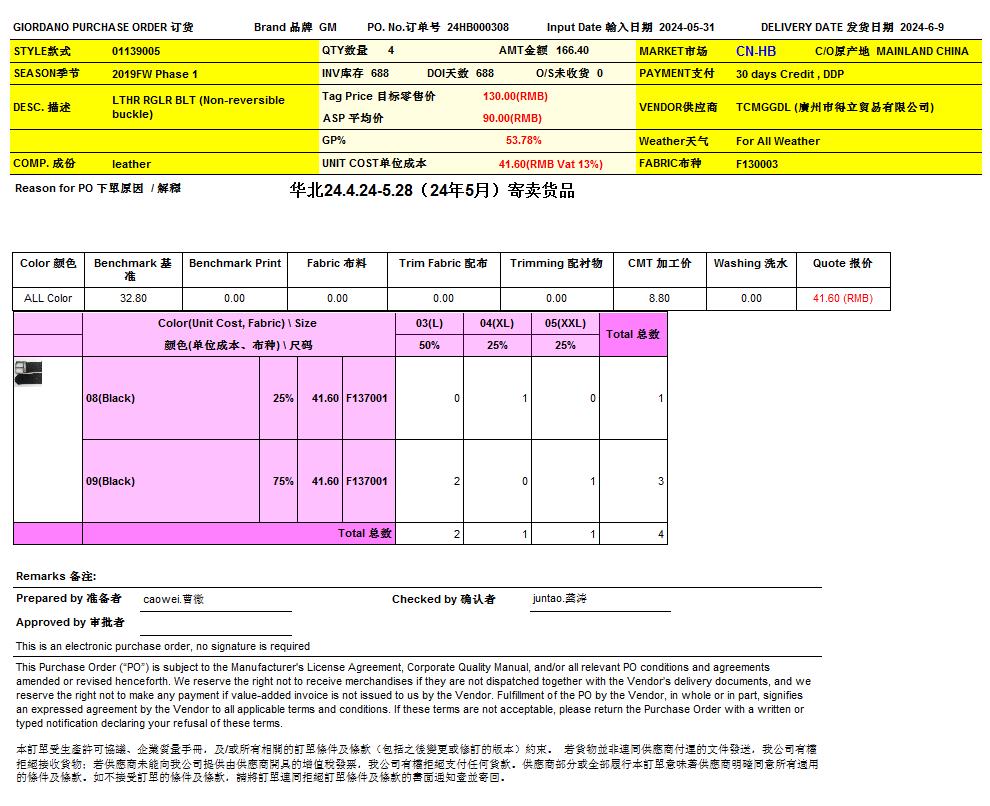The height and width of the screenshot is (806, 990).
Task: Click the 30 days Credit payment terms
Action: (x=789, y=74)
